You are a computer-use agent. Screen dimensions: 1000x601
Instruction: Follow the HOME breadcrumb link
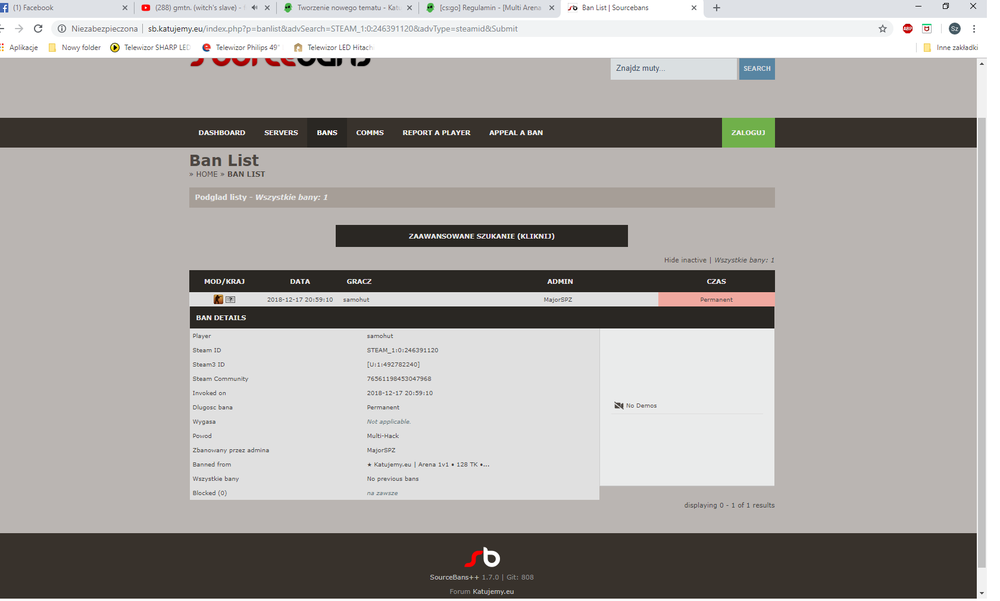pyautogui.click(x=206, y=174)
